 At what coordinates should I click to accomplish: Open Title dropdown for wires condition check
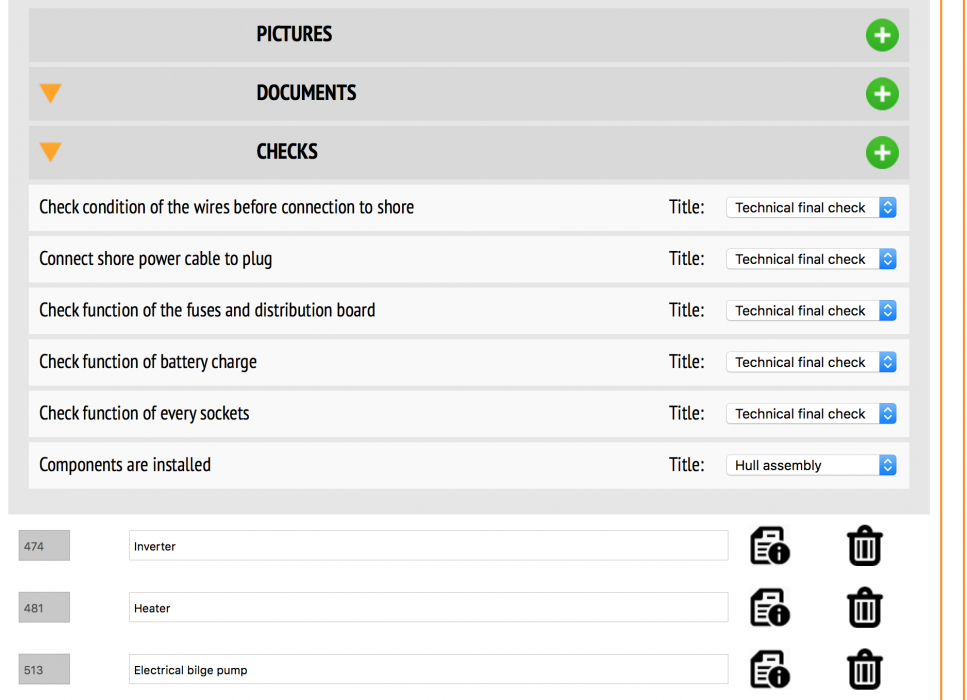point(810,208)
